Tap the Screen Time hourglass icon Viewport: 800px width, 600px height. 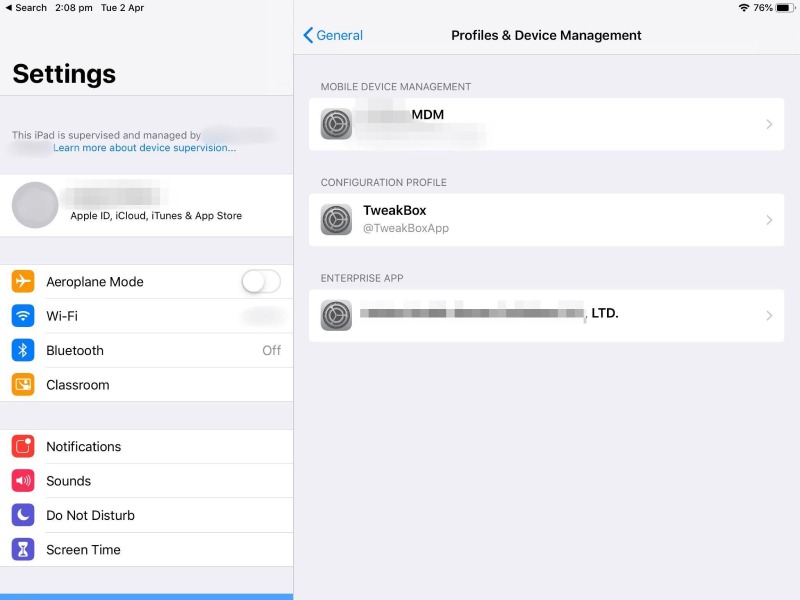[23, 550]
